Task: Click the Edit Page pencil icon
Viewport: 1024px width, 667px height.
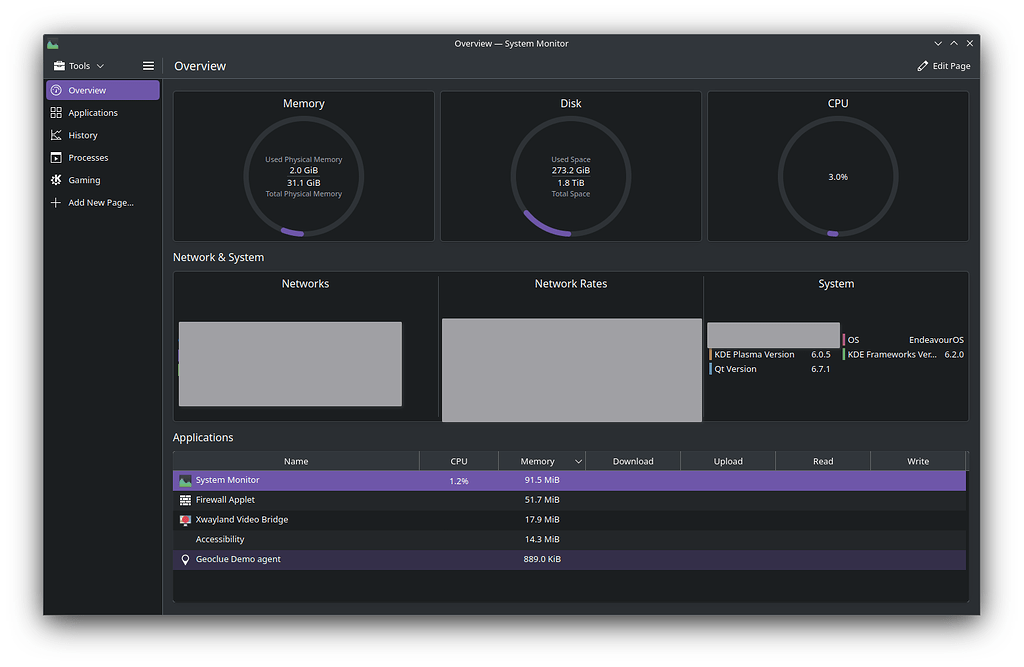Action: (923, 65)
